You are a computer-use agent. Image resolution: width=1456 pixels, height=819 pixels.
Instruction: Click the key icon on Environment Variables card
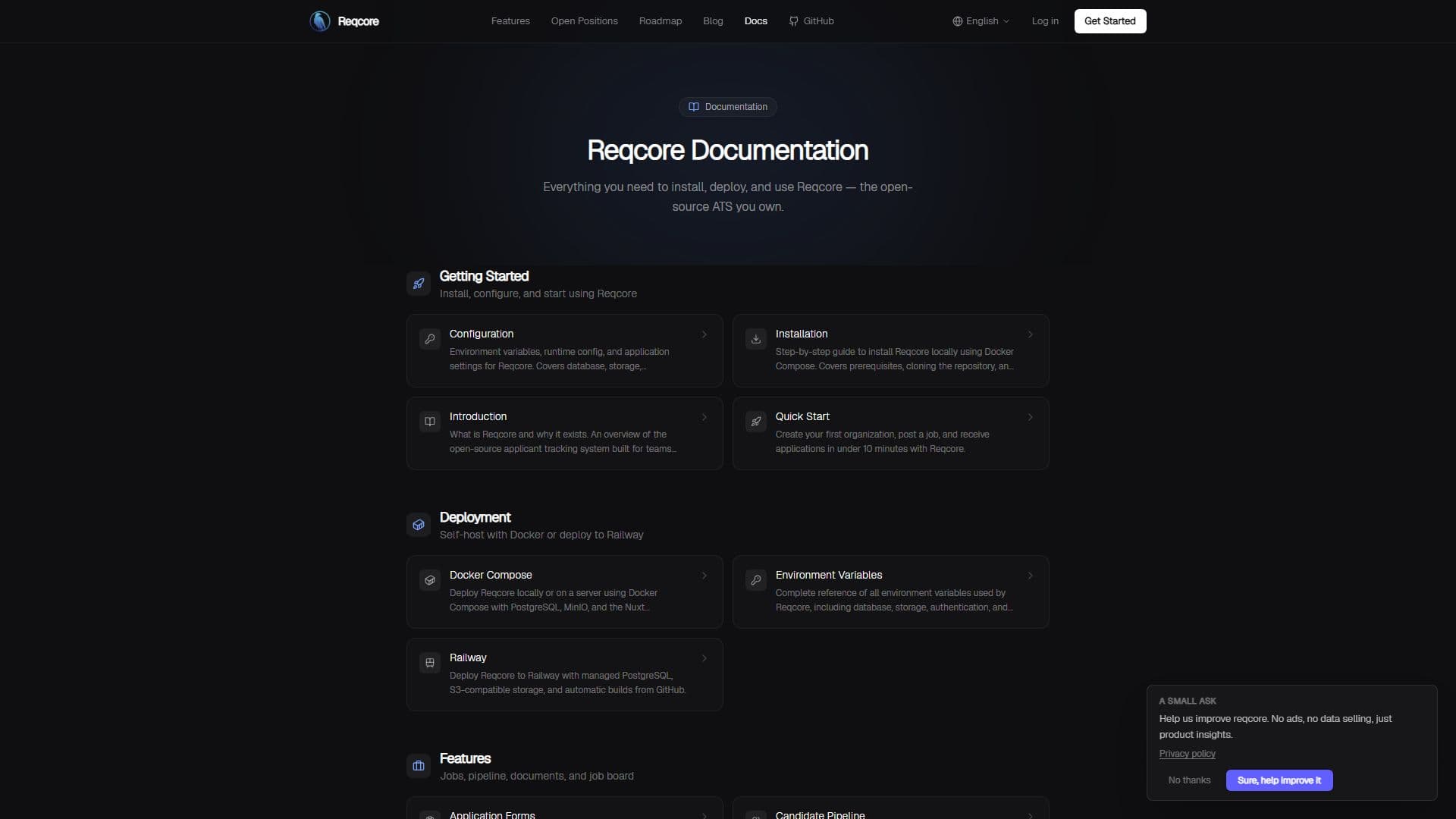point(756,580)
